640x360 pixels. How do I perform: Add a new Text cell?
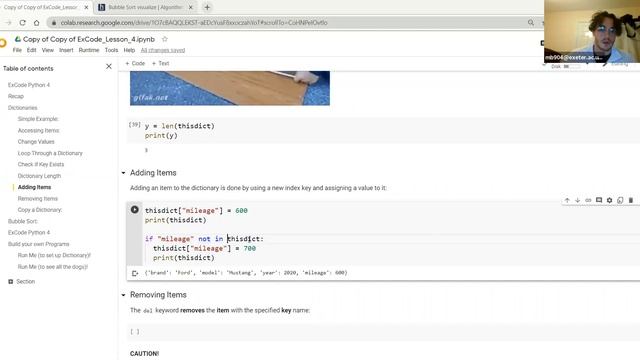[x=160, y=63]
